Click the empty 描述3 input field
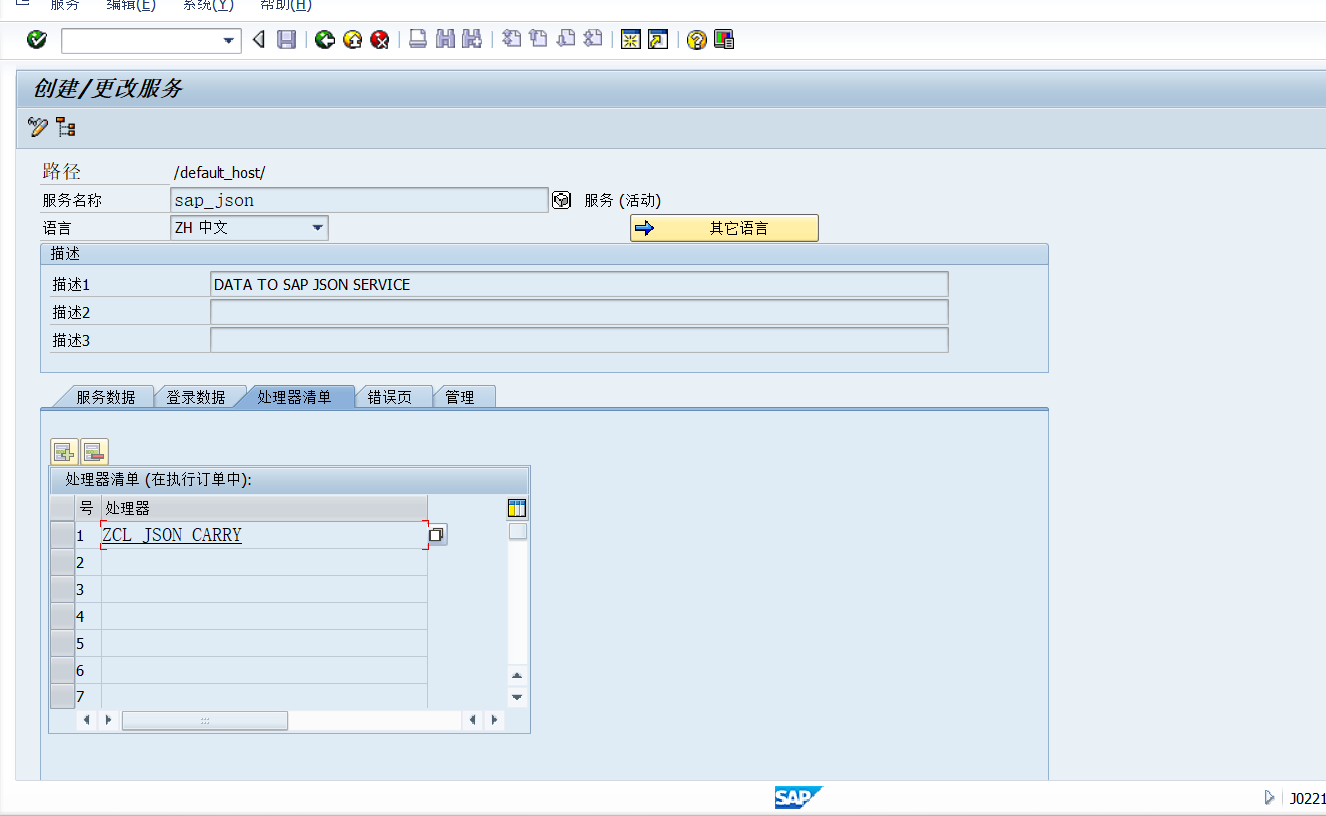Viewport: 1326px width, 816px height. (x=579, y=341)
